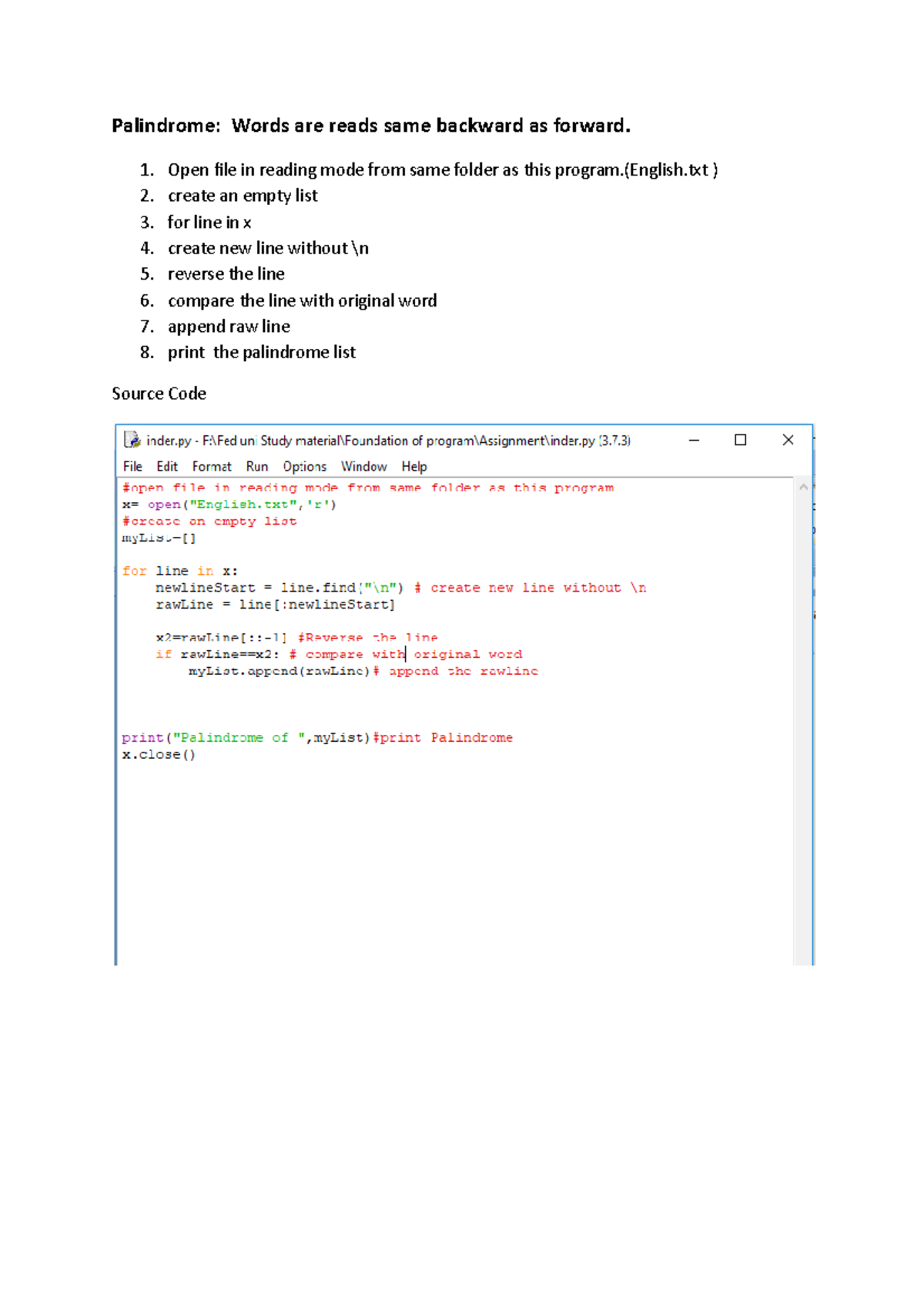Screen dimensions: 924x1308
Task: Open the Edit menu
Action: tap(167, 466)
